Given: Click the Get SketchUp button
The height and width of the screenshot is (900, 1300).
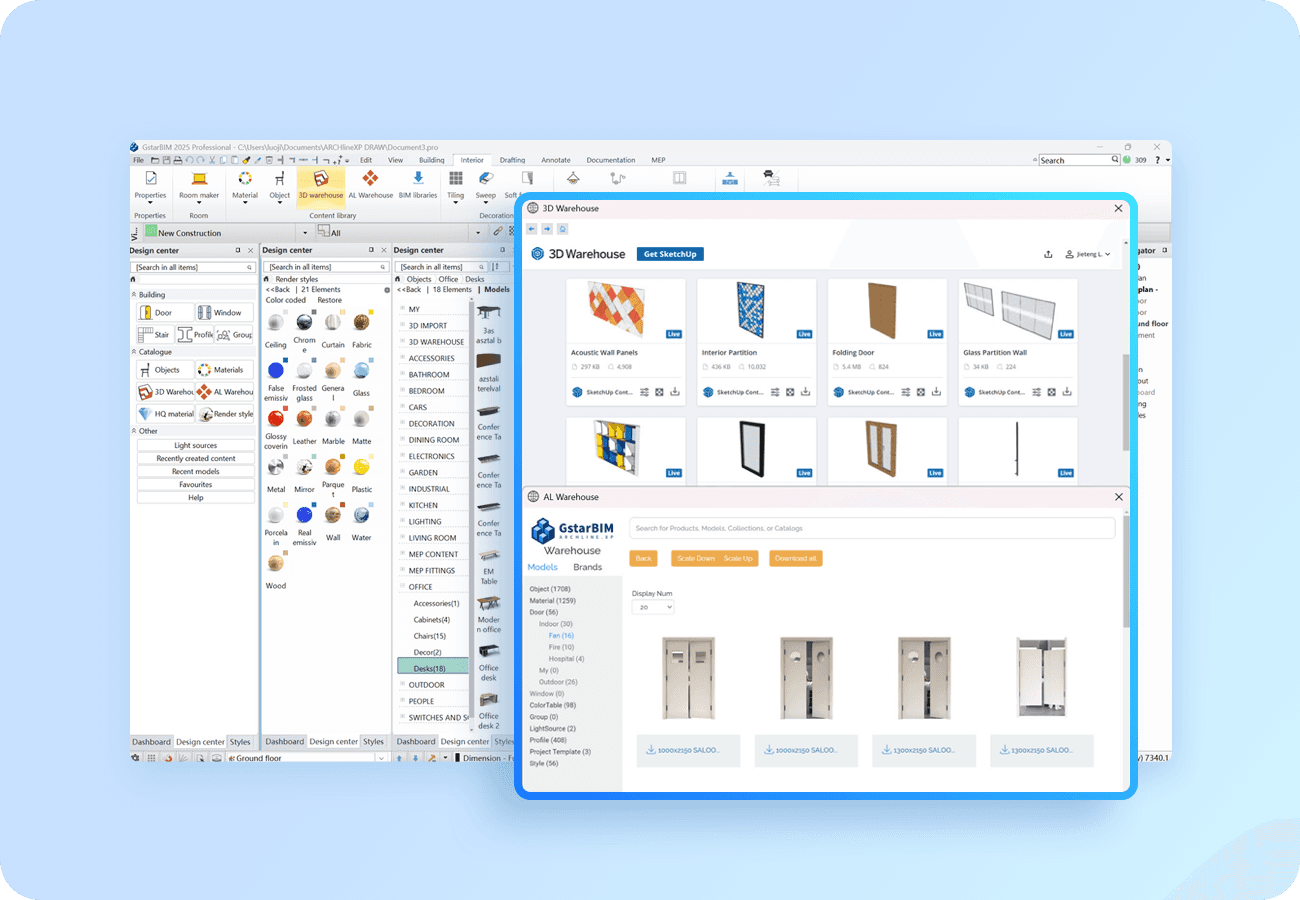Looking at the screenshot, I should click(x=670, y=254).
